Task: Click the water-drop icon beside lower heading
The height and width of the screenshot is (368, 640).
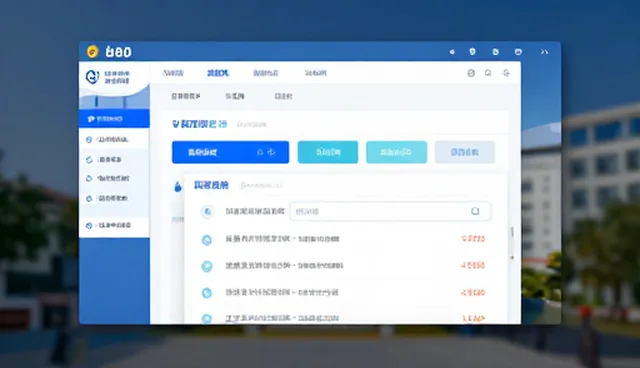Action: tap(178, 186)
